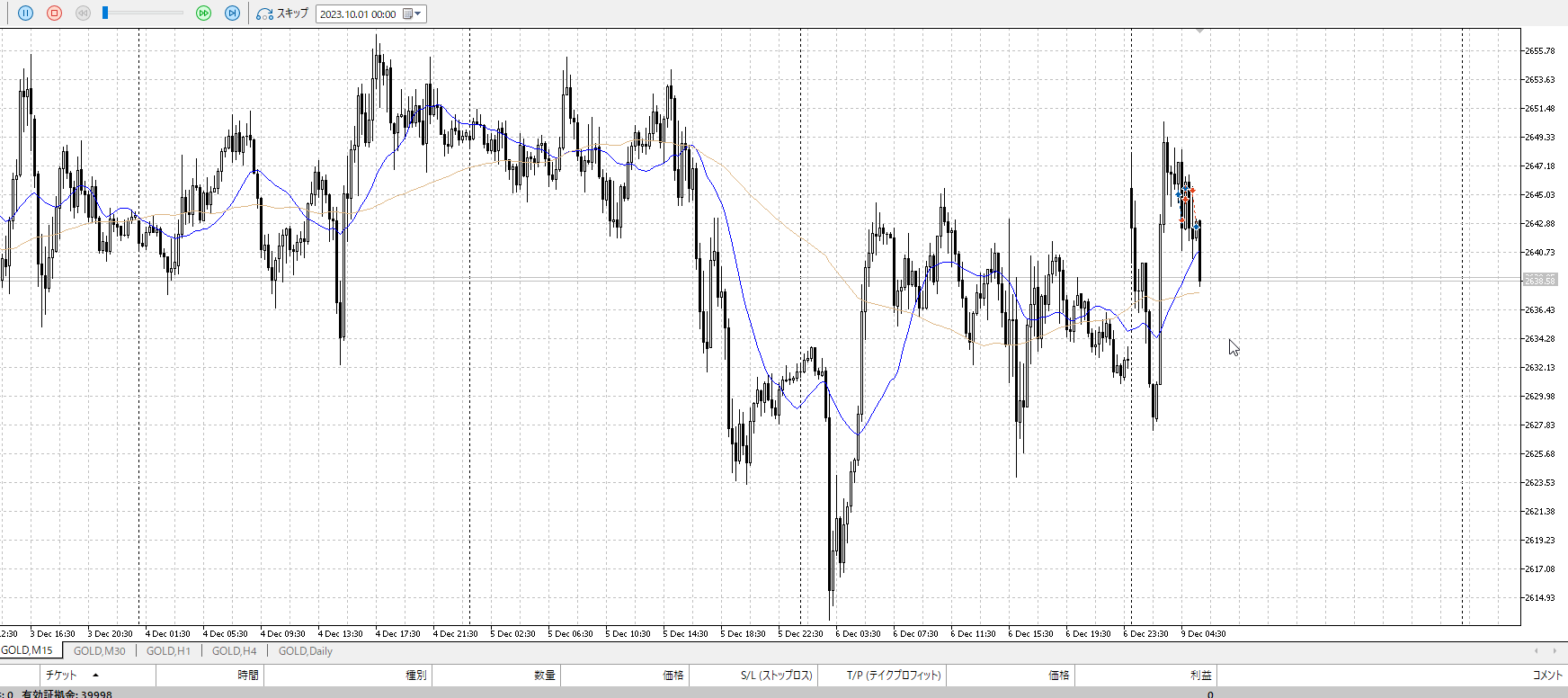1568x698 pixels.
Task: Switch to the GOLD,M30 chart tab
Action: [99, 651]
